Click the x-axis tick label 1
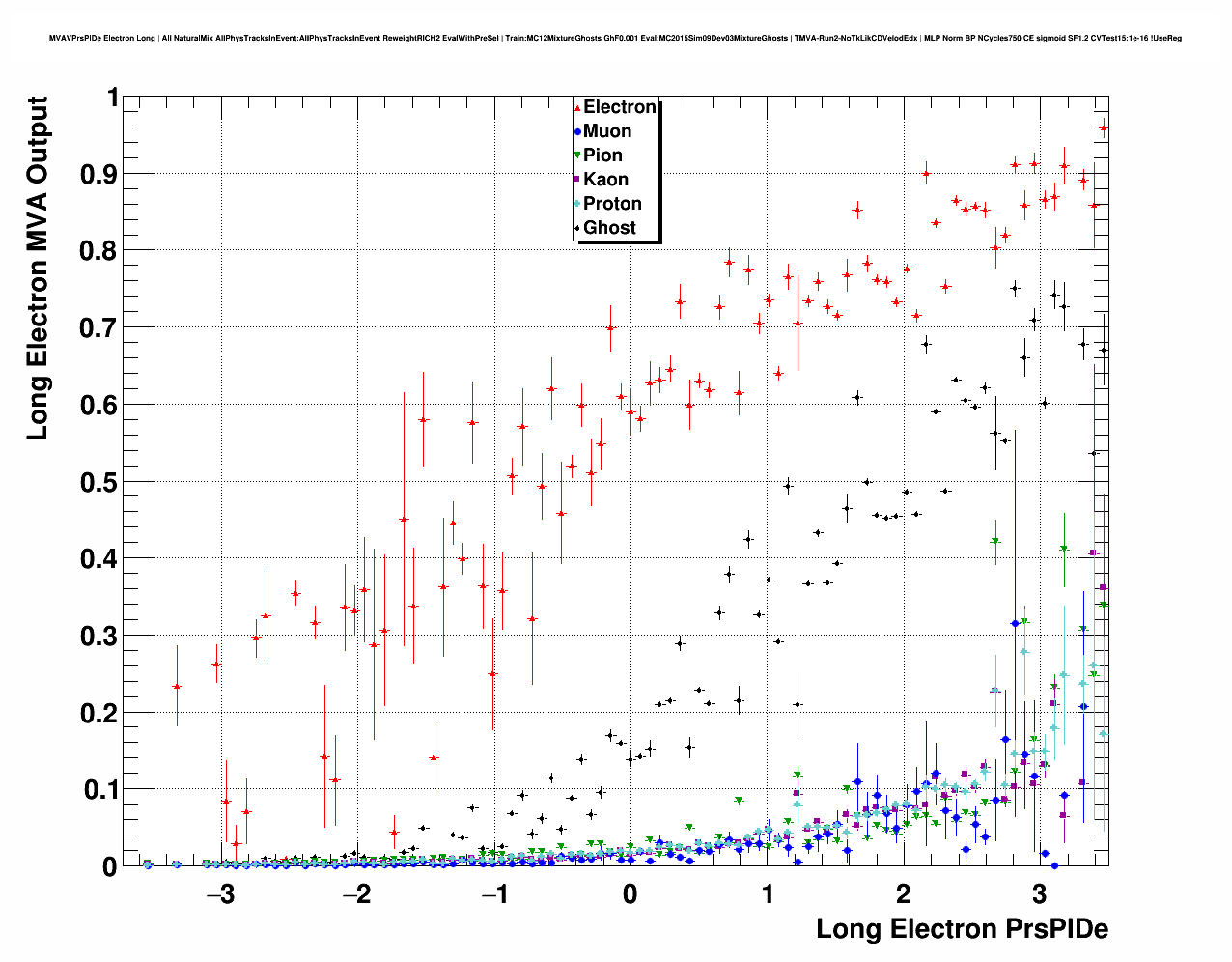This screenshot has width=1232, height=962. pyautogui.click(x=768, y=895)
